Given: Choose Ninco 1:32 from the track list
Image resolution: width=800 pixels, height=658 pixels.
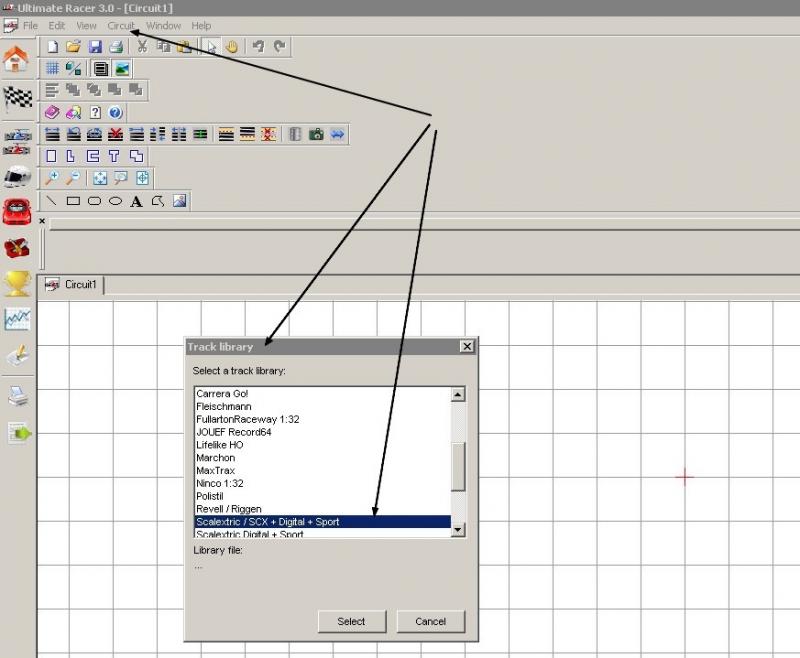Looking at the screenshot, I should click(x=221, y=483).
